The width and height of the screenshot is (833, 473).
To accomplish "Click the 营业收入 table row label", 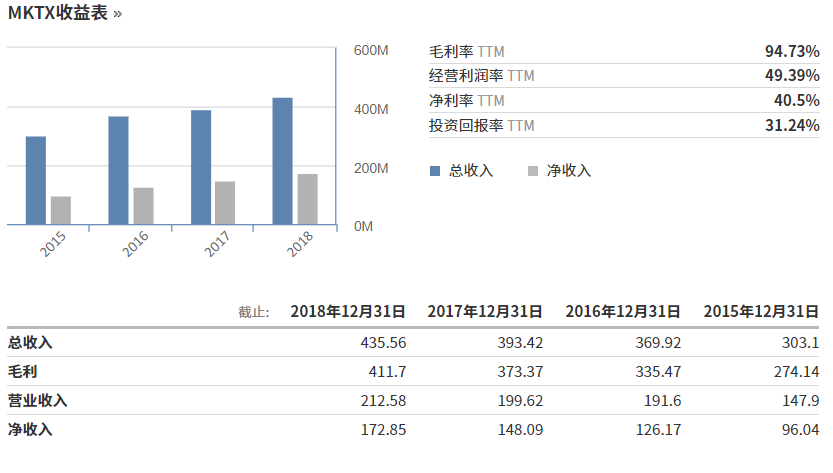I will [x=37, y=400].
